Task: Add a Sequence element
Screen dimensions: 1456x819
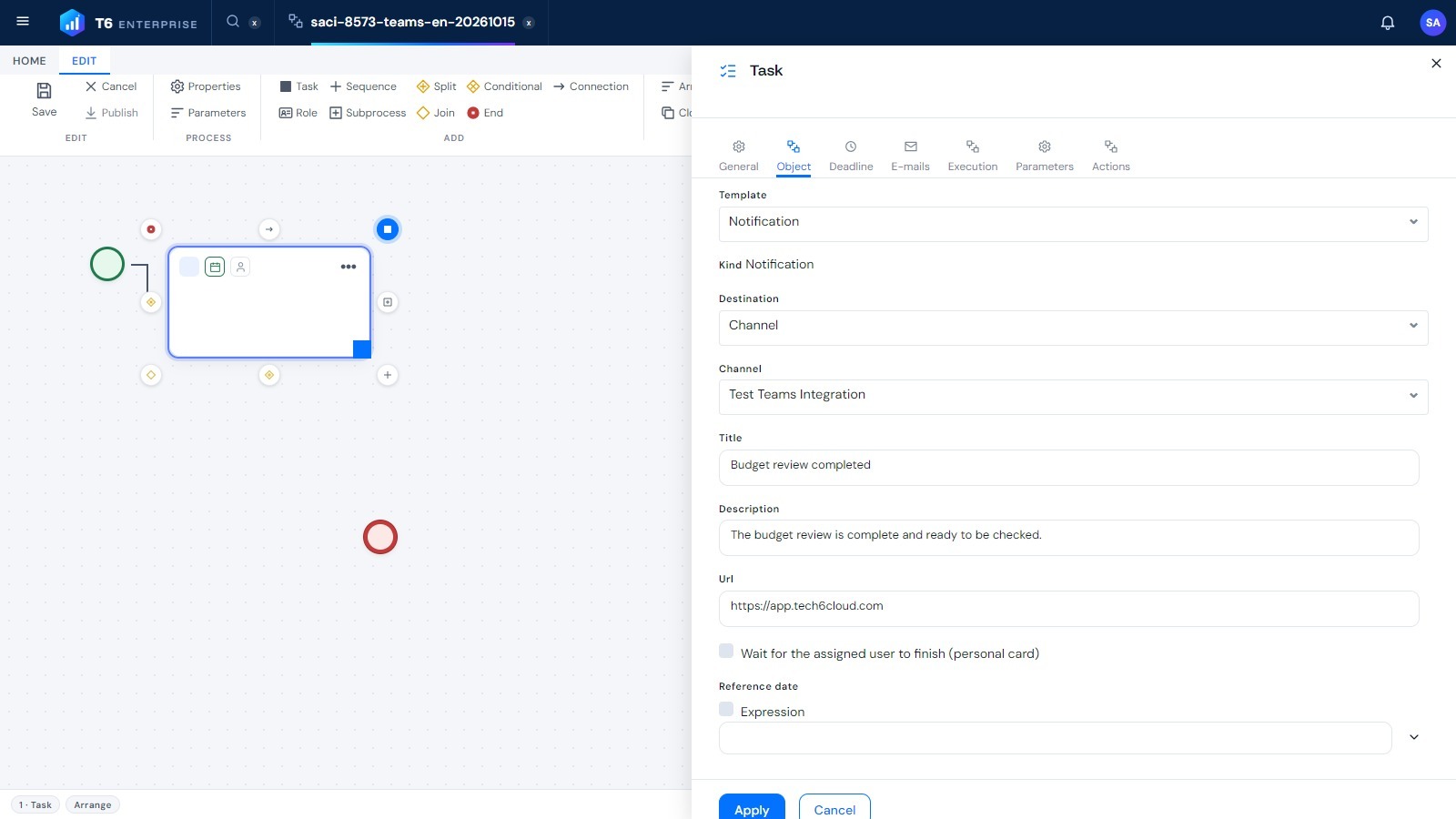Action: pos(363,86)
